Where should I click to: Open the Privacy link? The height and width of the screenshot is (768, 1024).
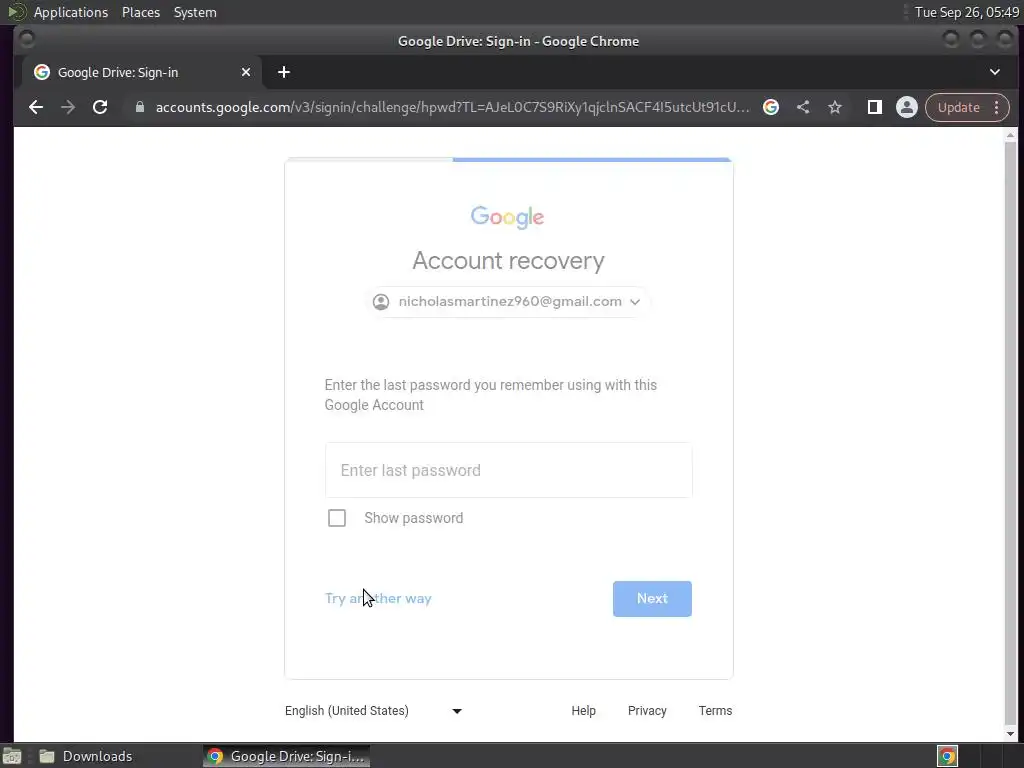pyautogui.click(x=647, y=711)
